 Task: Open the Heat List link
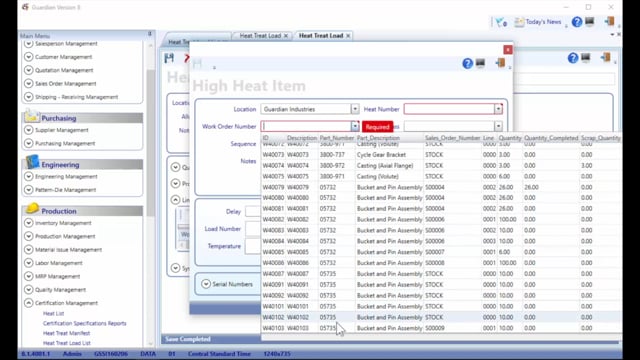point(53,313)
